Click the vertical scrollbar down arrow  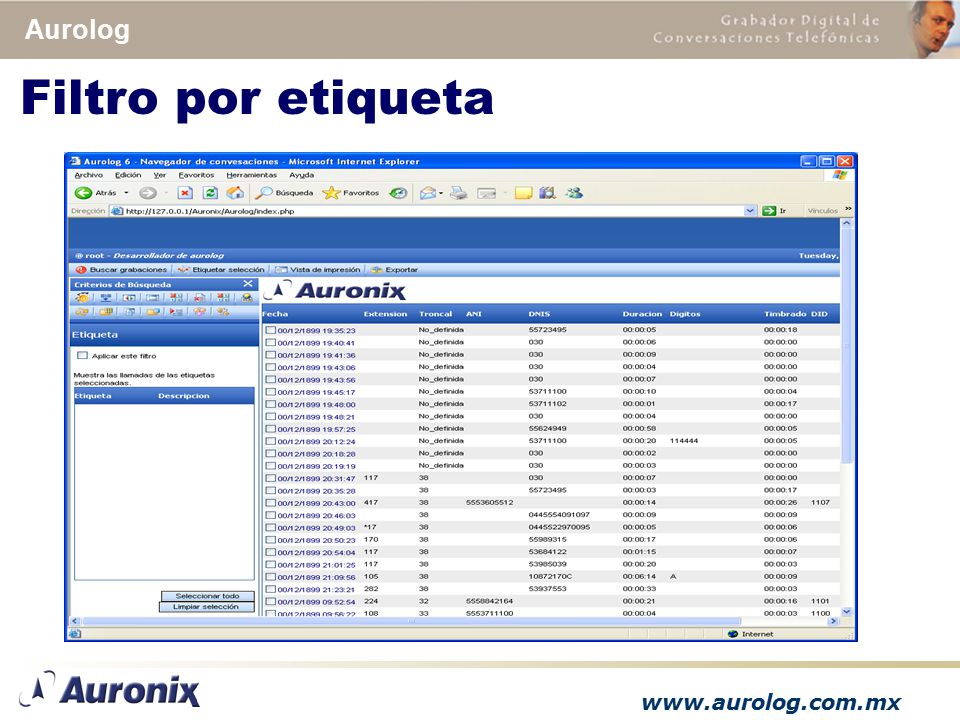847,612
